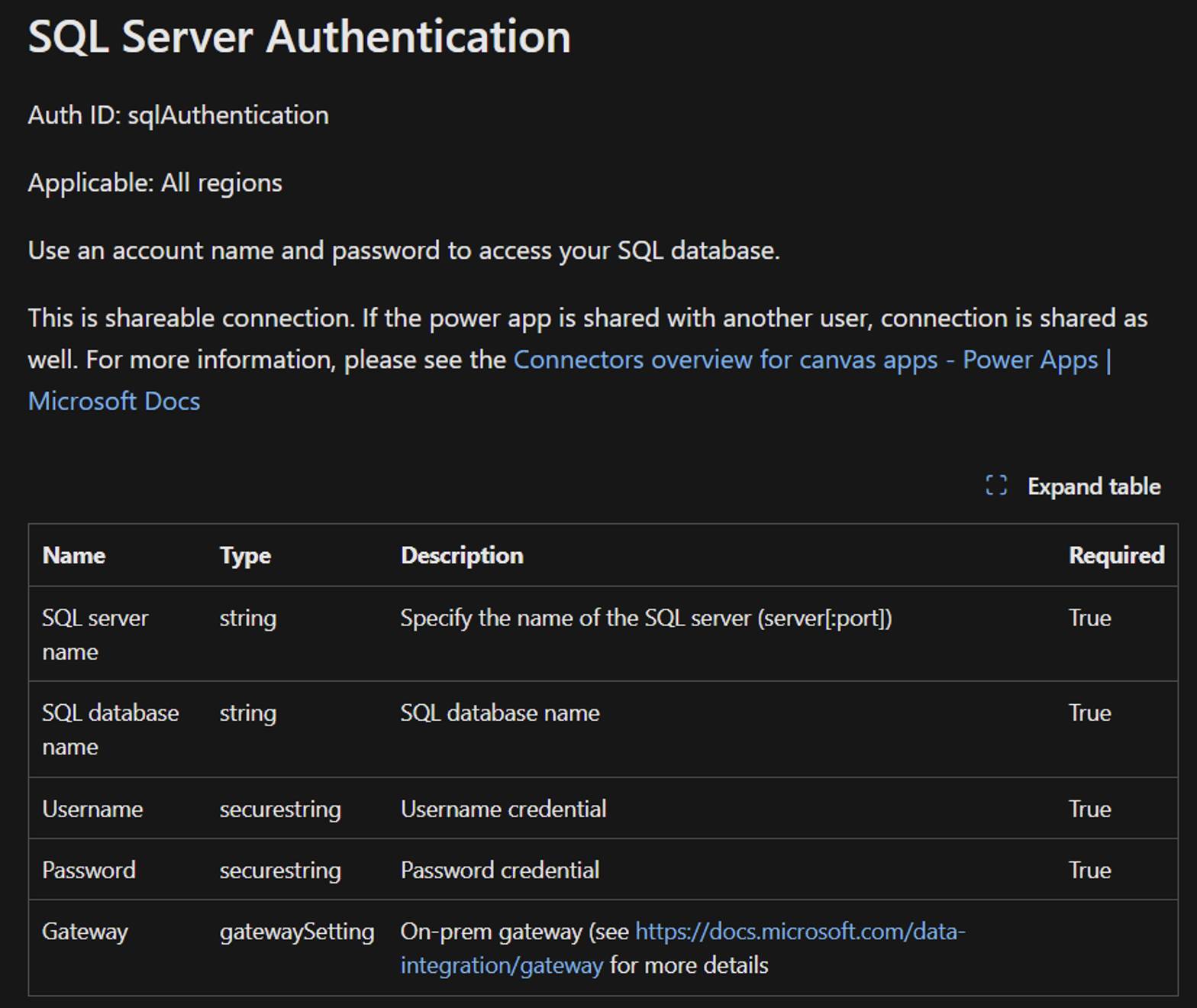Click True in the SQL database name row
1197x1008 pixels.
coord(1089,712)
